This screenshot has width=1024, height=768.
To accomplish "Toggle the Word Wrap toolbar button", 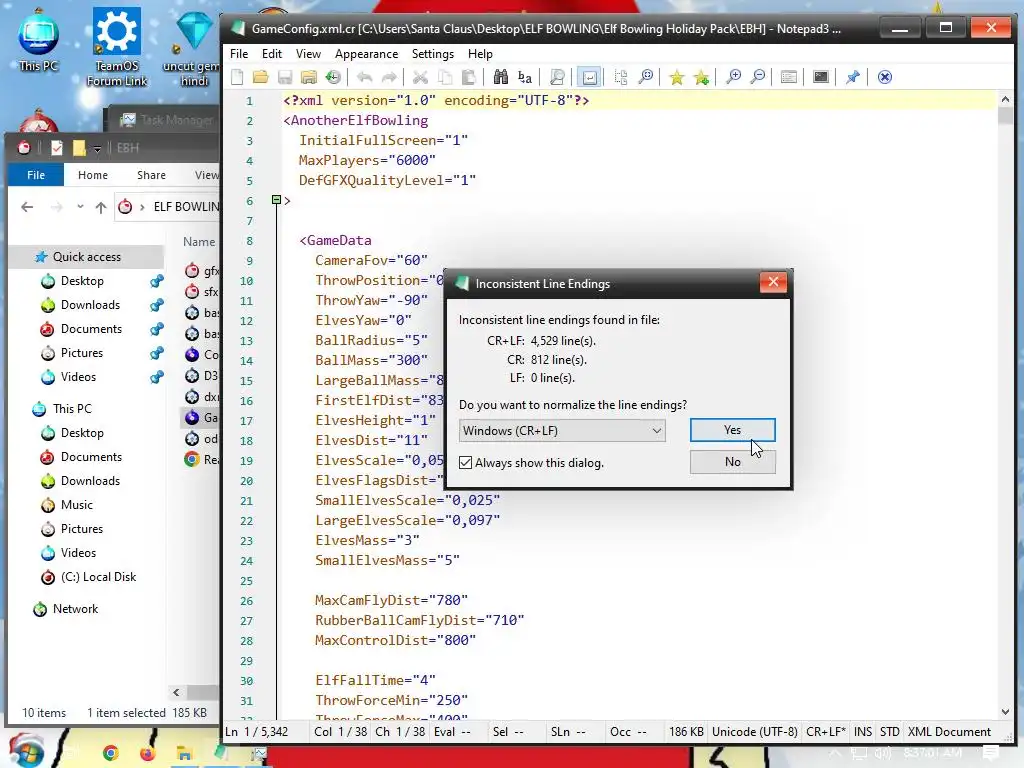I will point(589,77).
